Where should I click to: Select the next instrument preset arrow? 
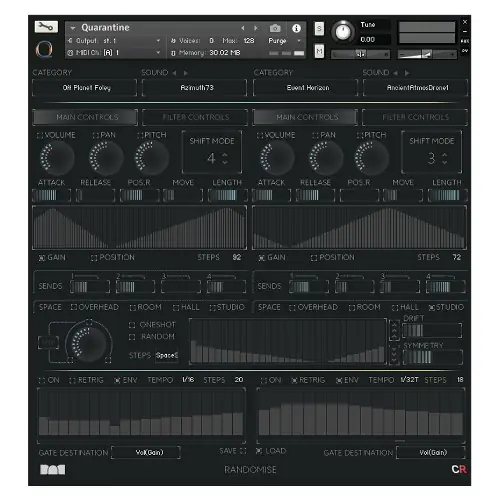pyautogui.click(x=256, y=28)
